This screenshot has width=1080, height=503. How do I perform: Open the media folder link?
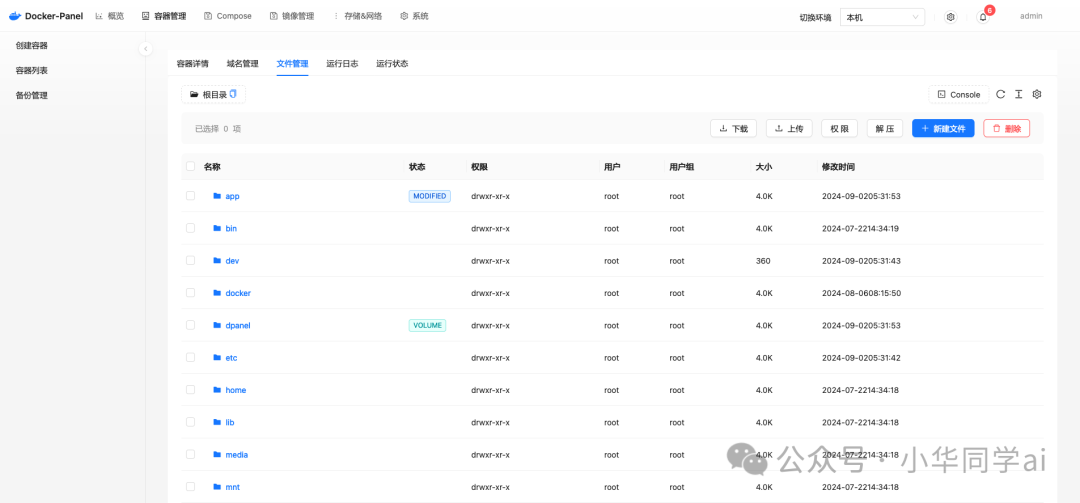(237, 455)
